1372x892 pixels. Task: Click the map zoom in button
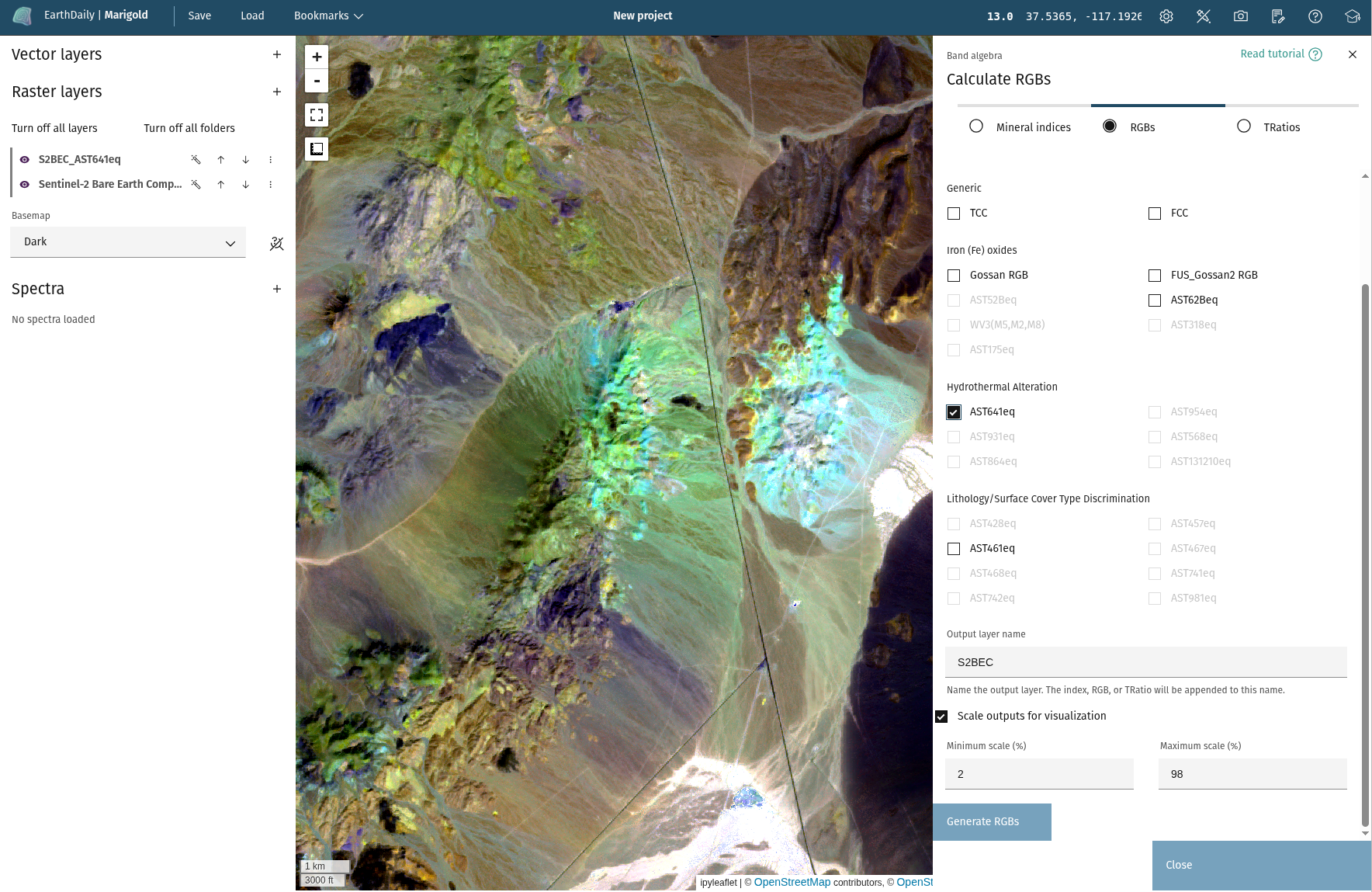pyautogui.click(x=317, y=57)
